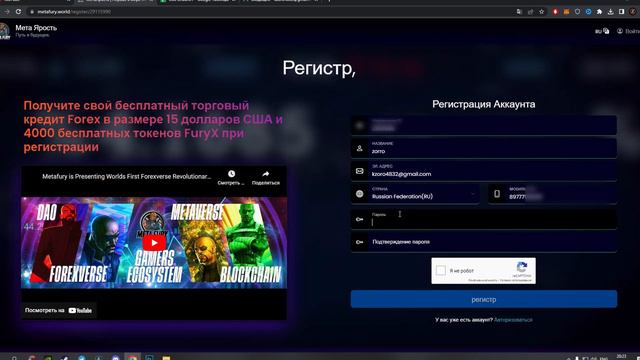Image resolution: width=640 pixels, height=360 pixels.
Task: Click the reCAPTCHA logo
Action: [522, 267]
